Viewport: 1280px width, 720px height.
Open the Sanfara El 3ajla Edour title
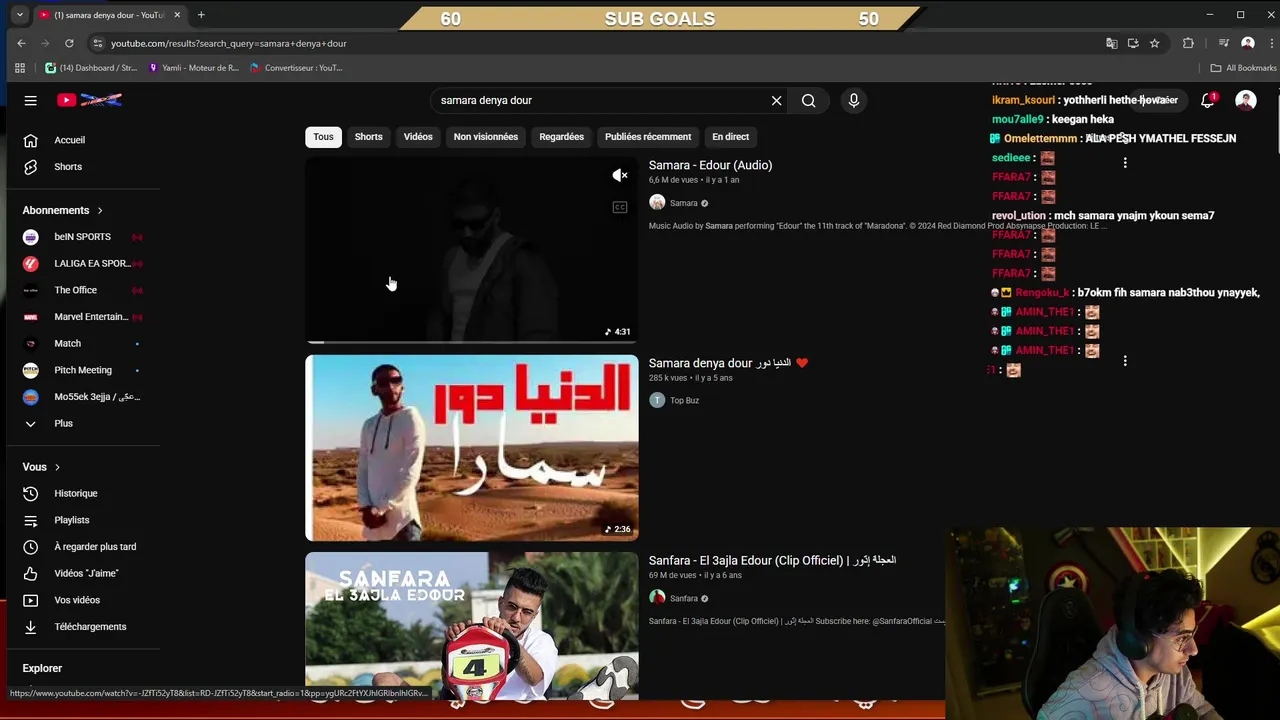pyautogui.click(x=772, y=561)
